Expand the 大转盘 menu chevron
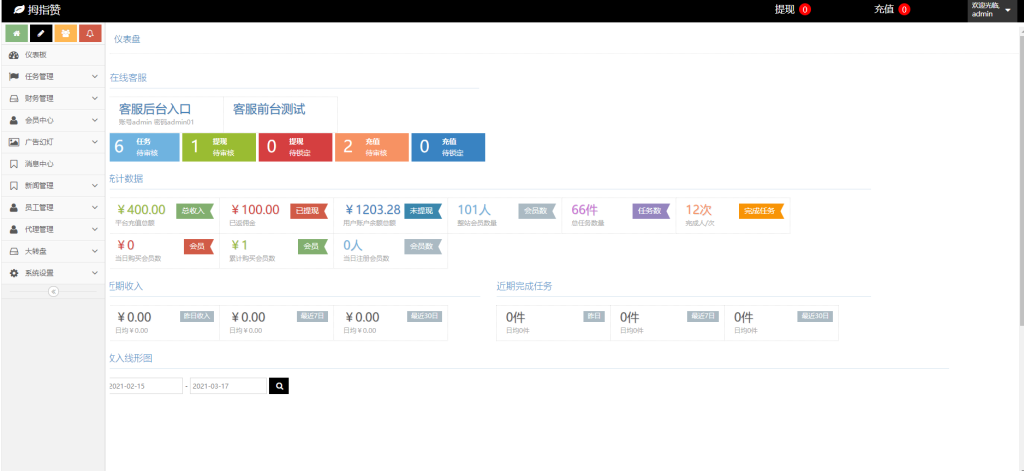The image size is (1024, 471). coord(95,251)
